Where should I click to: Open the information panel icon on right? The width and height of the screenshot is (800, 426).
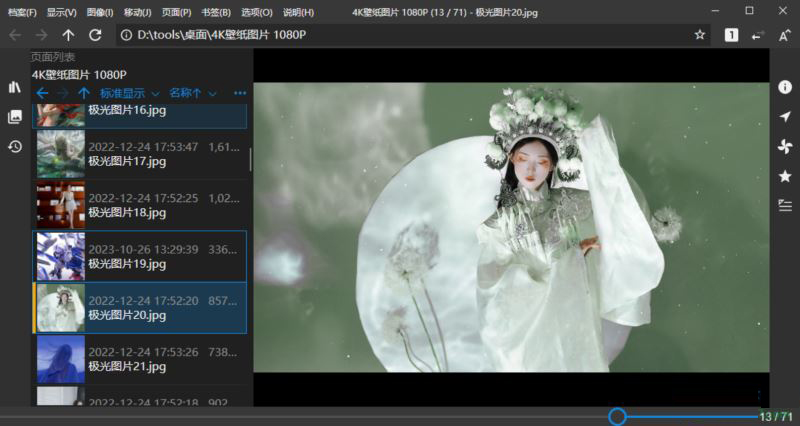pyautogui.click(x=785, y=87)
